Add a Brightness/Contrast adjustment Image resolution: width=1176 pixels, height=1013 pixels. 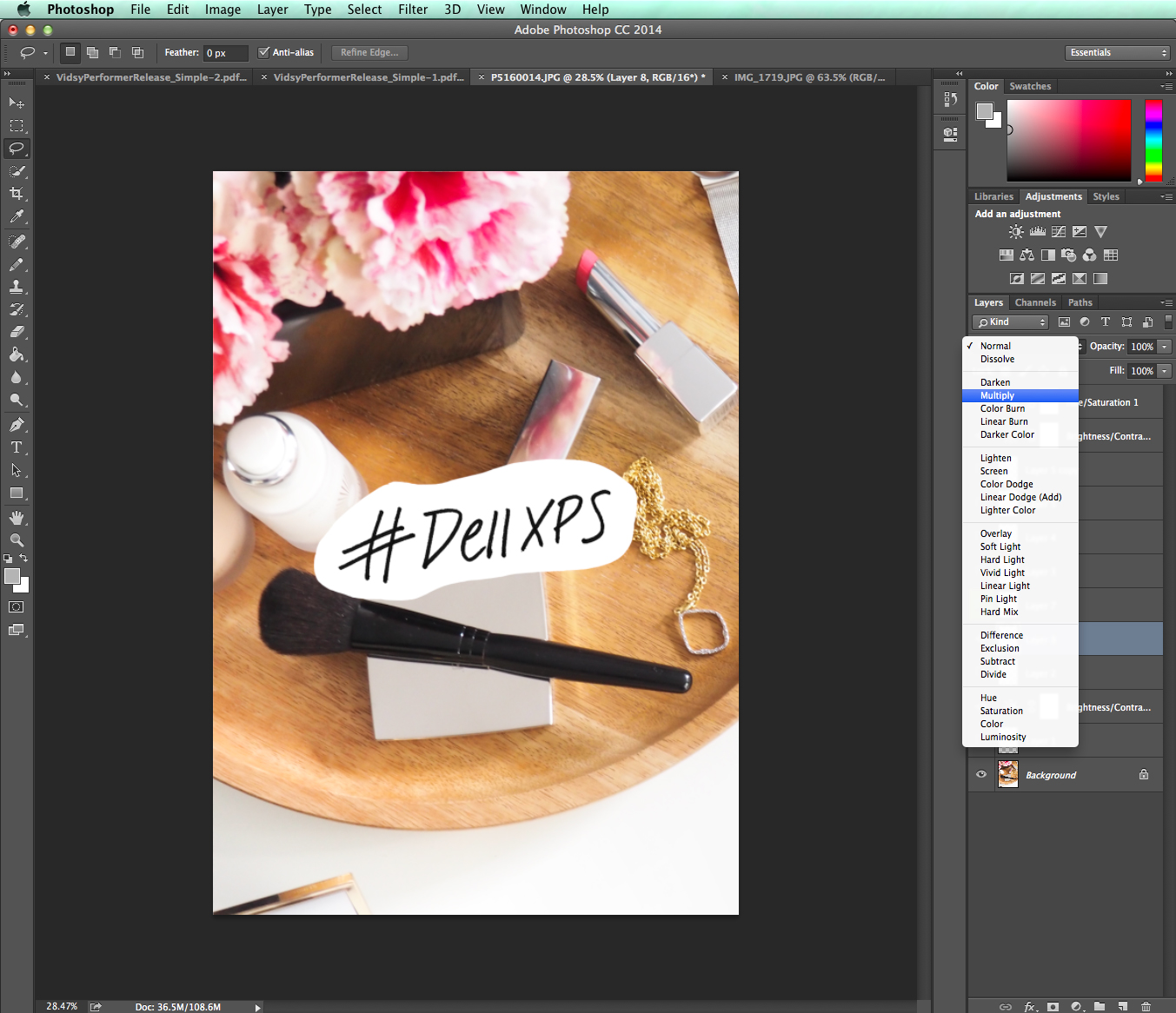[x=1016, y=232]
